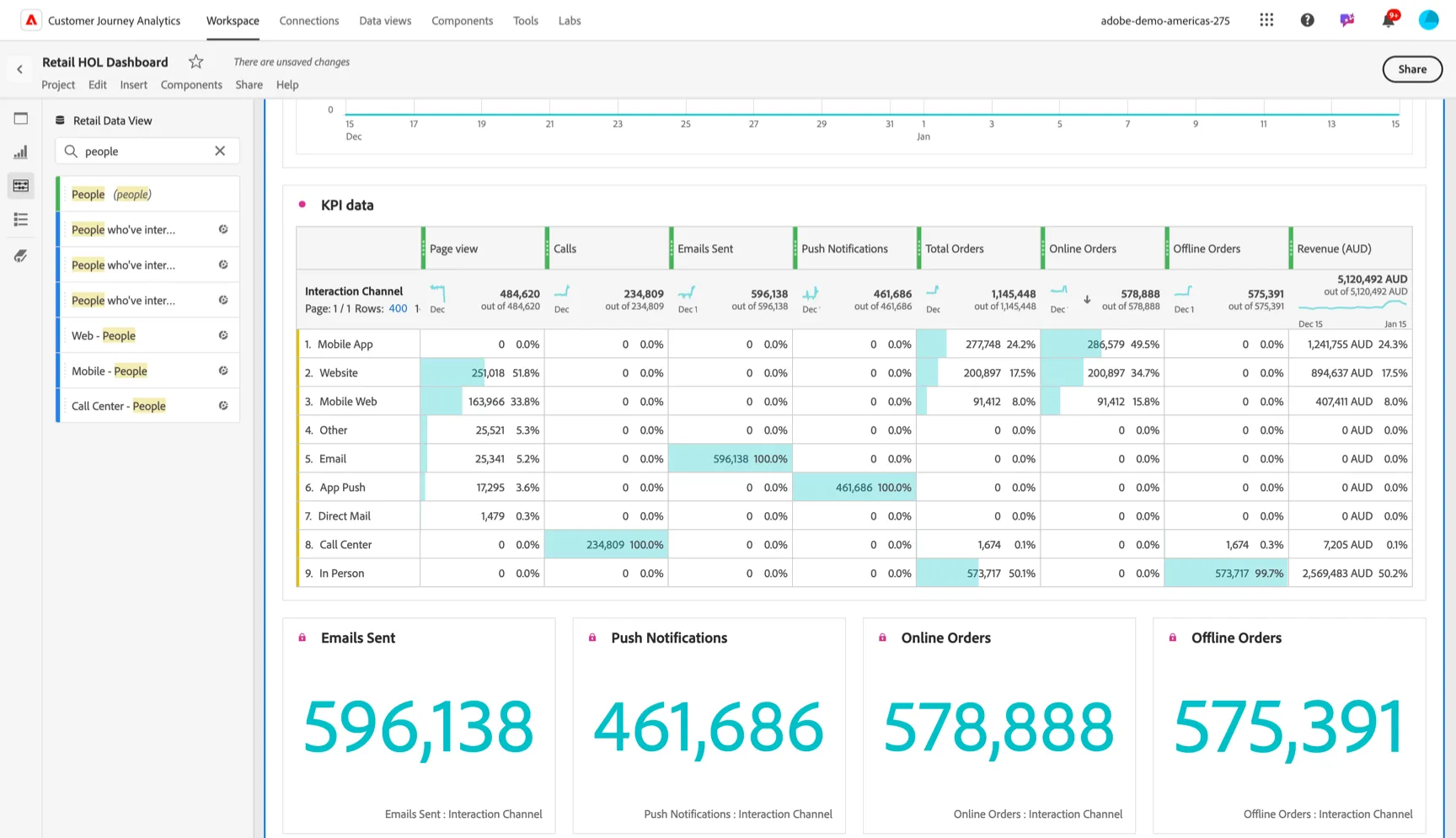Clear the people search text
The height and width of the screenshot is (838, 1456).
point(220,151)
